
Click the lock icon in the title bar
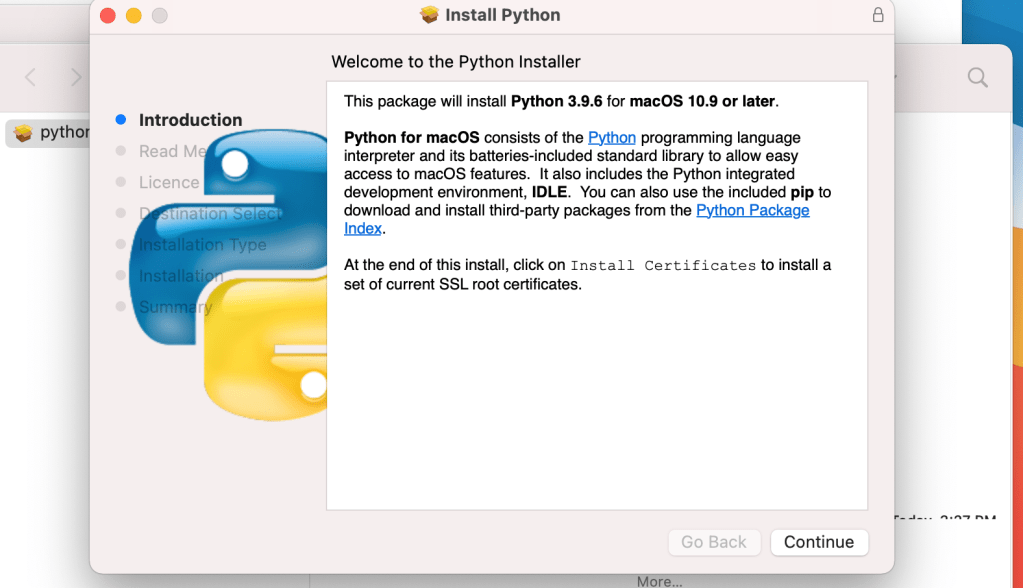[877, 15]
